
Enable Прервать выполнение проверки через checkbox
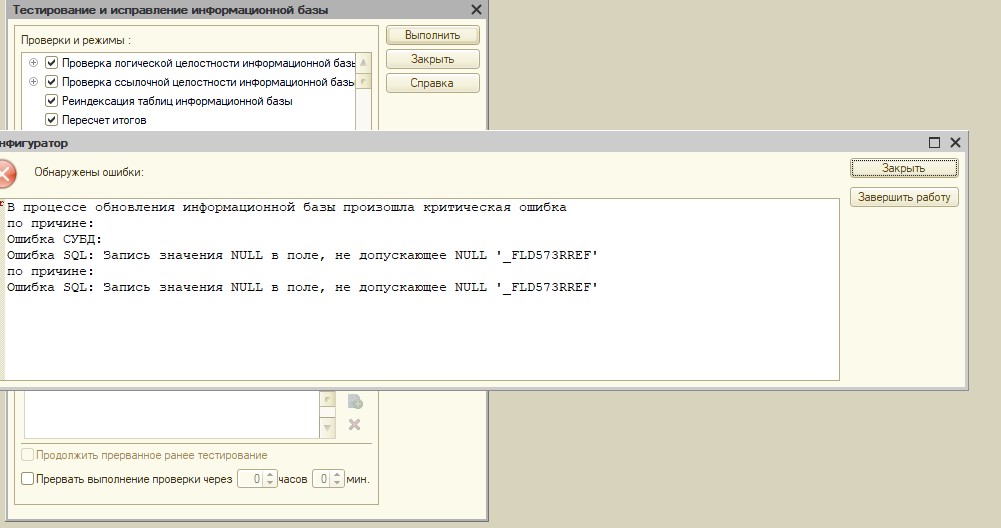tap(27, 479)
